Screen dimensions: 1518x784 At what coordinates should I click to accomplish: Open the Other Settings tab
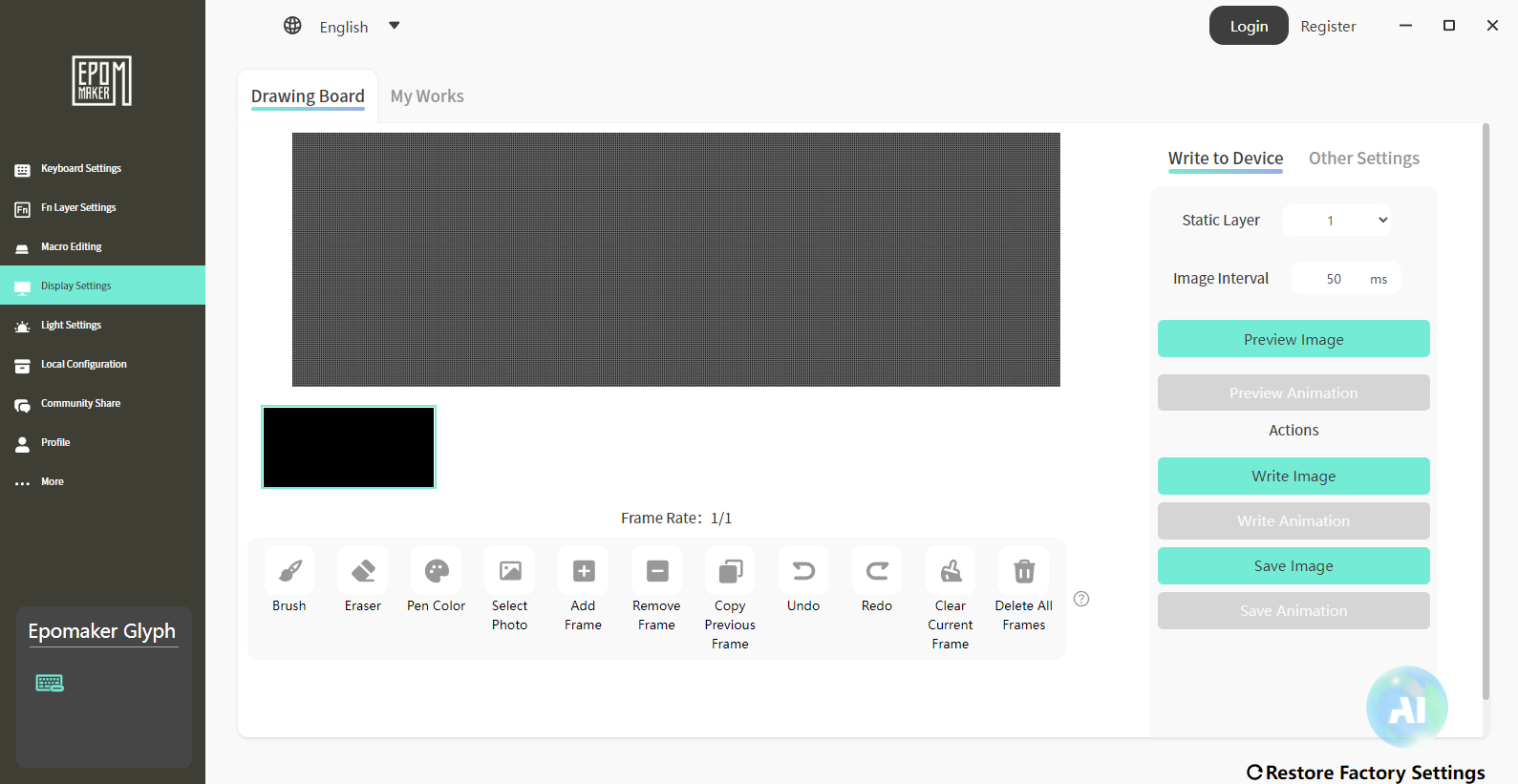point(1363,159)
